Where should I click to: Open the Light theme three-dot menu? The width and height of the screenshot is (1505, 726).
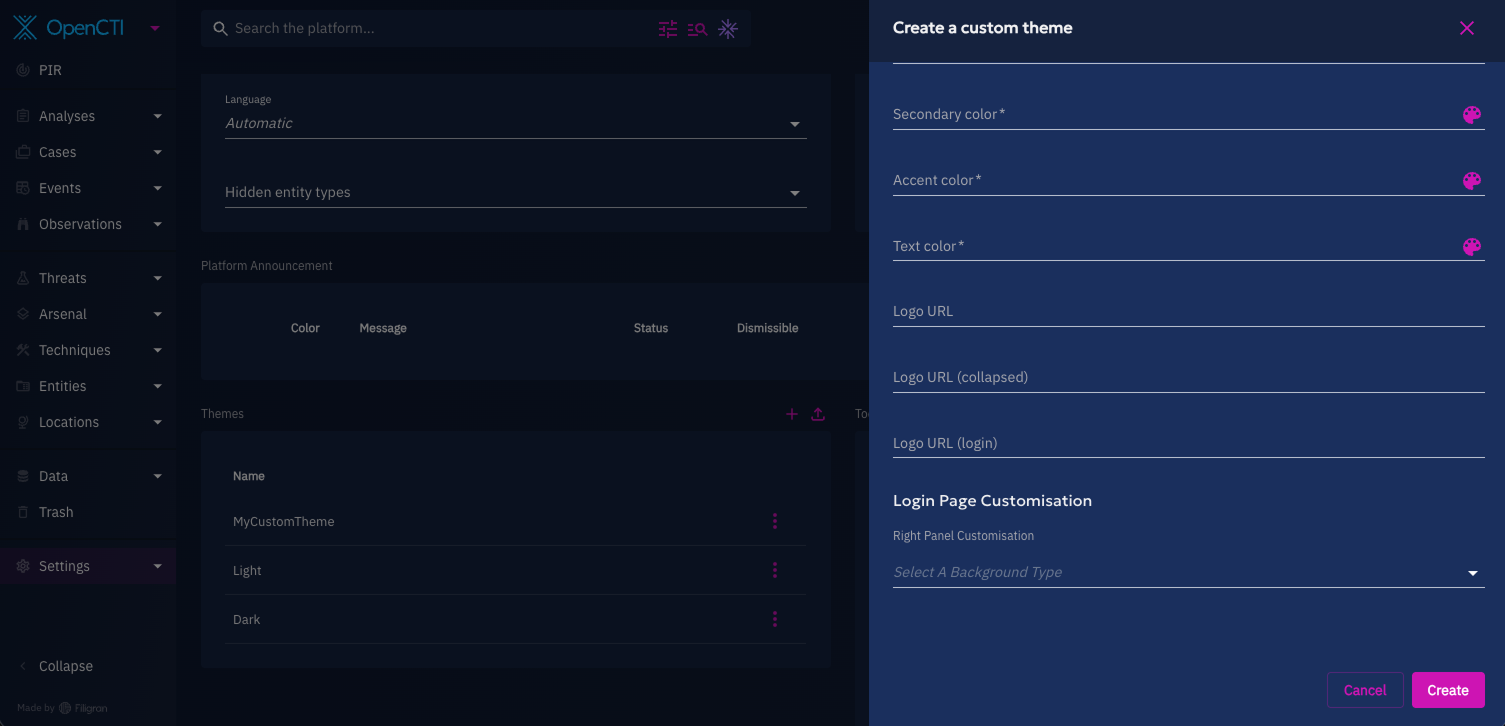(774, 570)
